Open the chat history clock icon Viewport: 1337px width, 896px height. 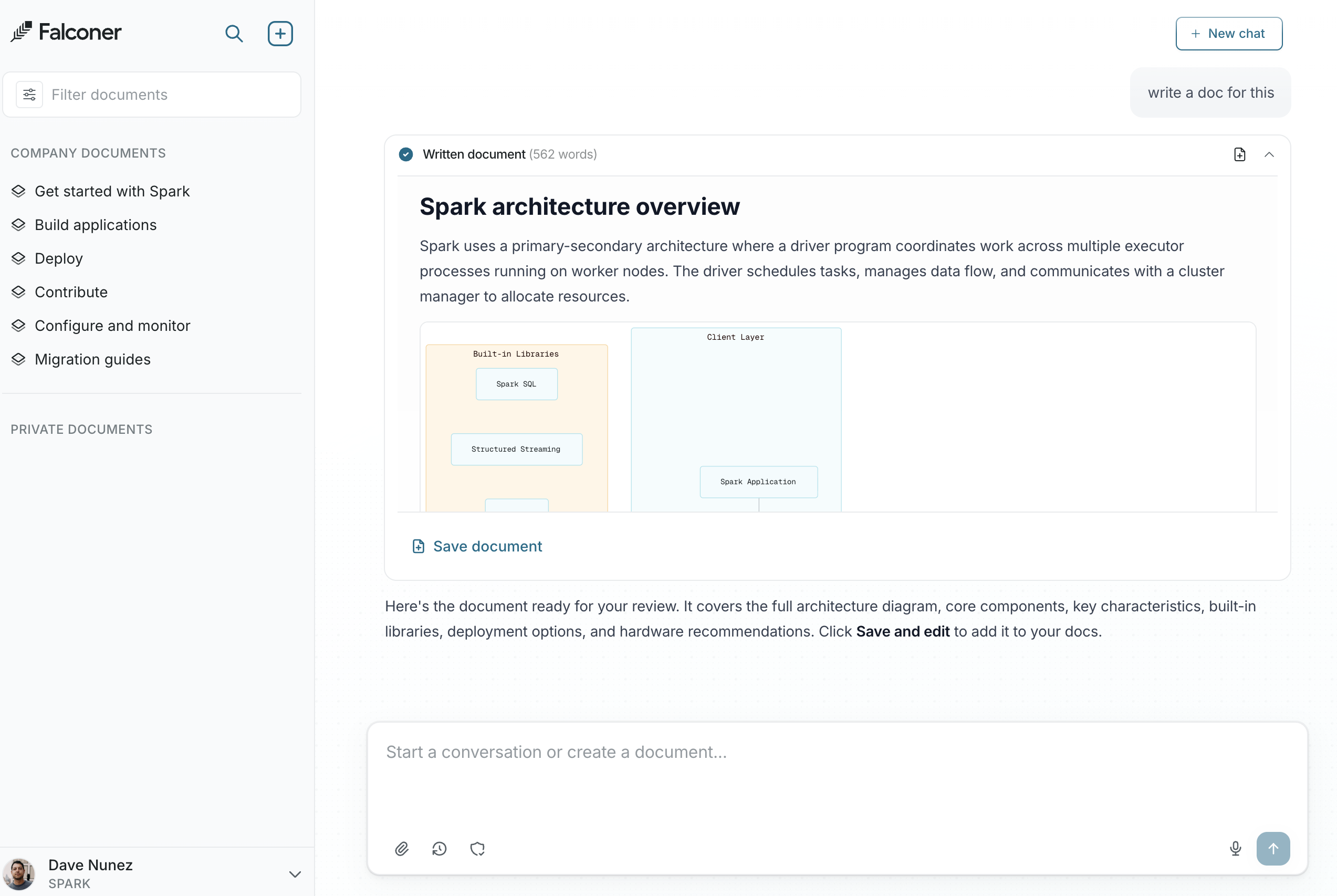(x=440, y=849)
